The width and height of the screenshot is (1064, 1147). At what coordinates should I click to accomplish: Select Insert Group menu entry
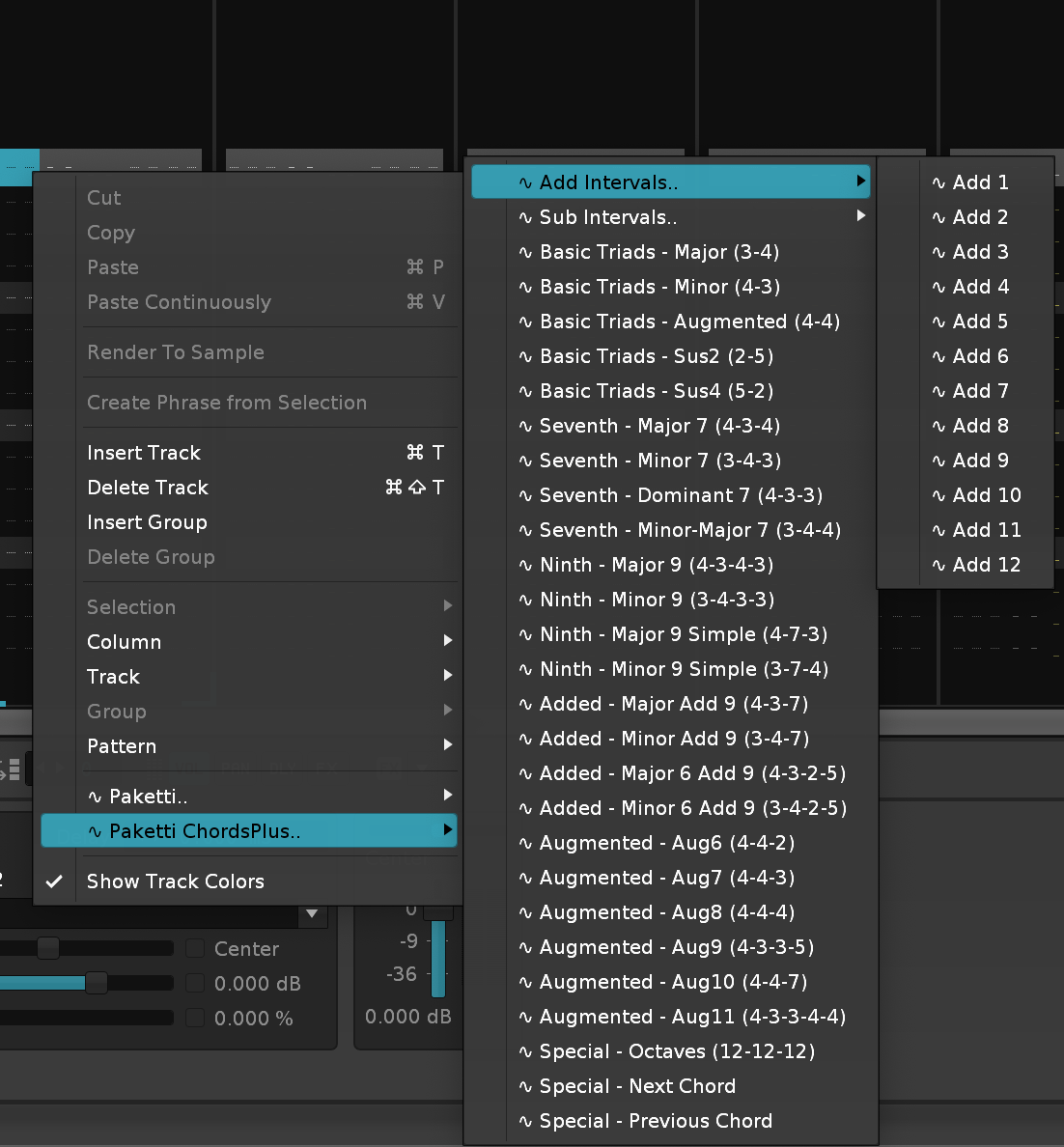147,522
